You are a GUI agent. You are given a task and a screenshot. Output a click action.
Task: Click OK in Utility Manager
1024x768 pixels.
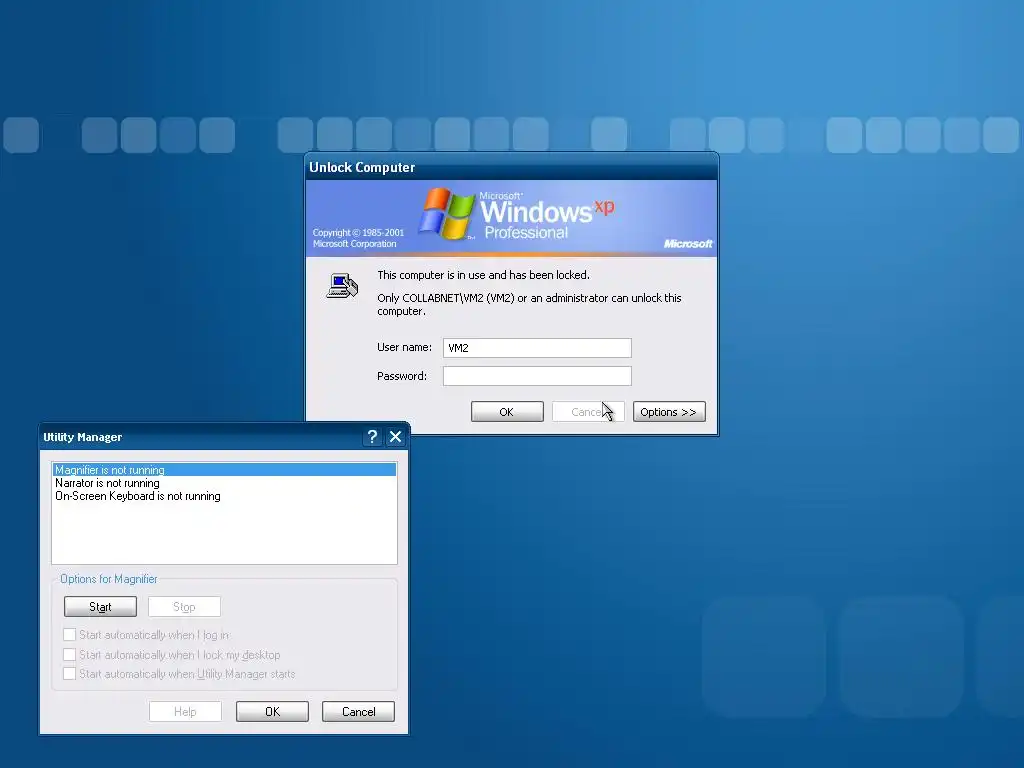[x=272, y=712]
